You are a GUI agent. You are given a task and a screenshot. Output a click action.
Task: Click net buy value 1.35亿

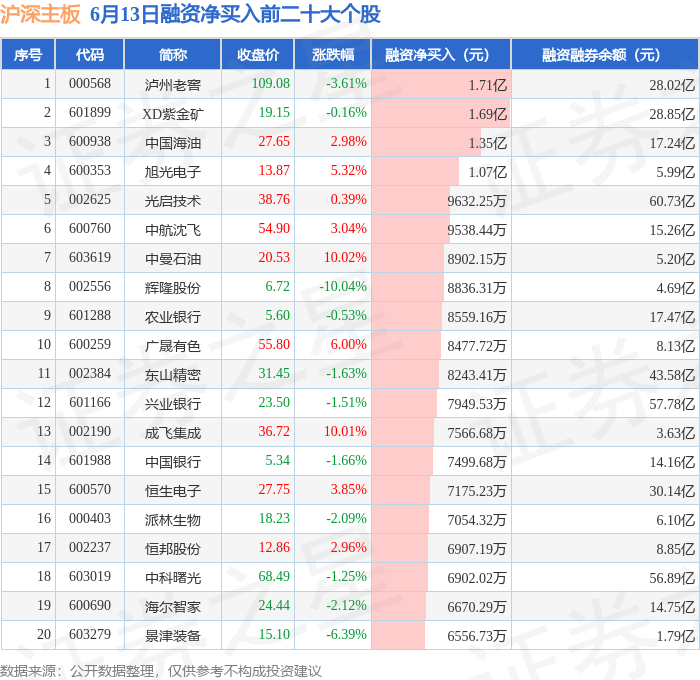[x=488, y=143]
